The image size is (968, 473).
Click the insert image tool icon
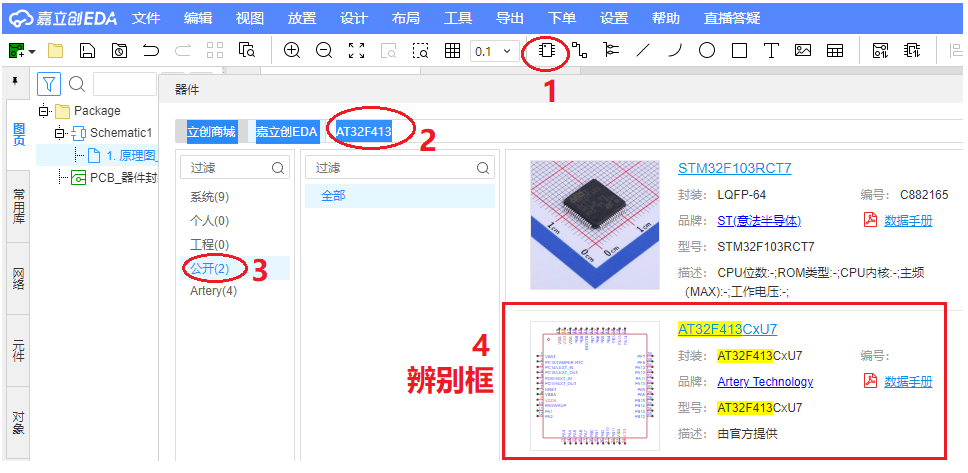tap(802, 50)
